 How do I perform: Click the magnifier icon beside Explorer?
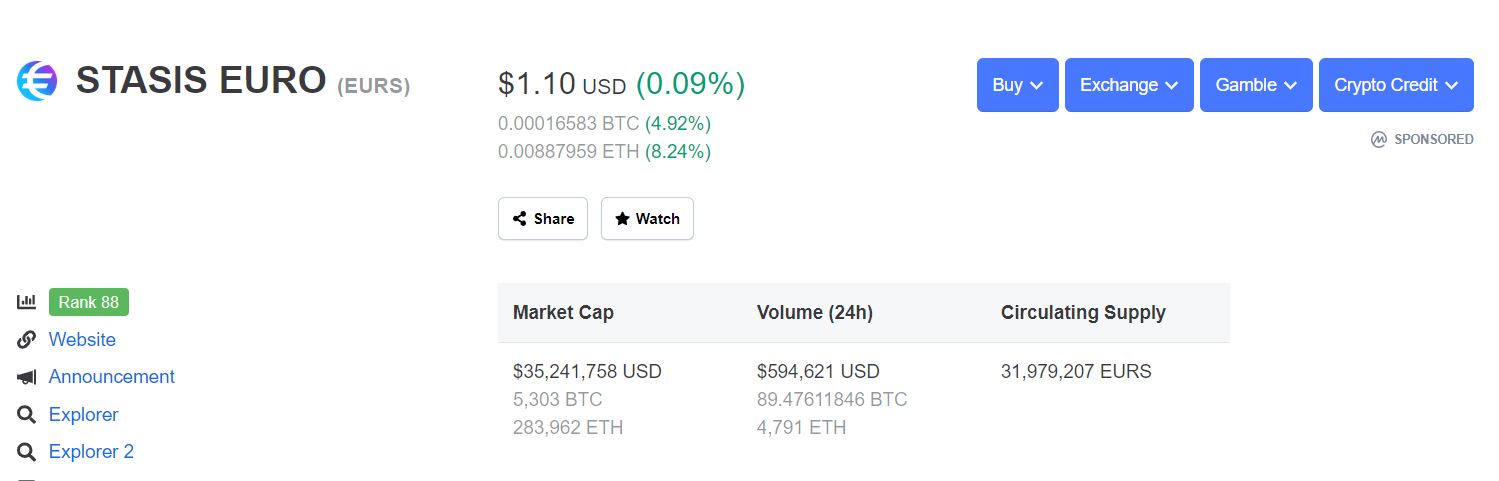(27, 415)
